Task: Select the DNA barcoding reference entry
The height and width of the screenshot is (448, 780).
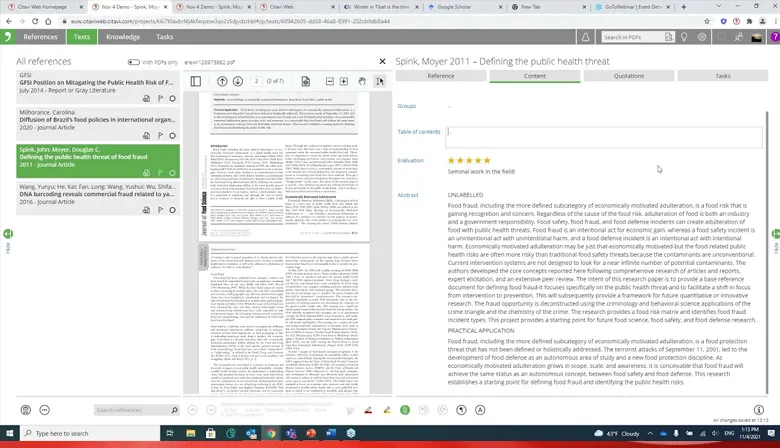Action: (x=98, y=198)
